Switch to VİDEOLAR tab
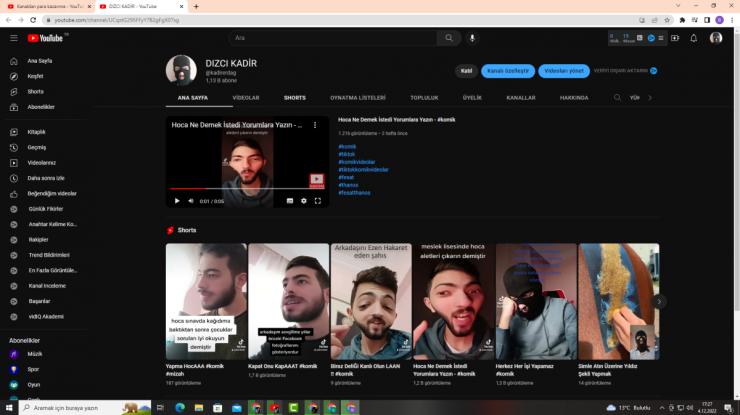 coord(246,98)
